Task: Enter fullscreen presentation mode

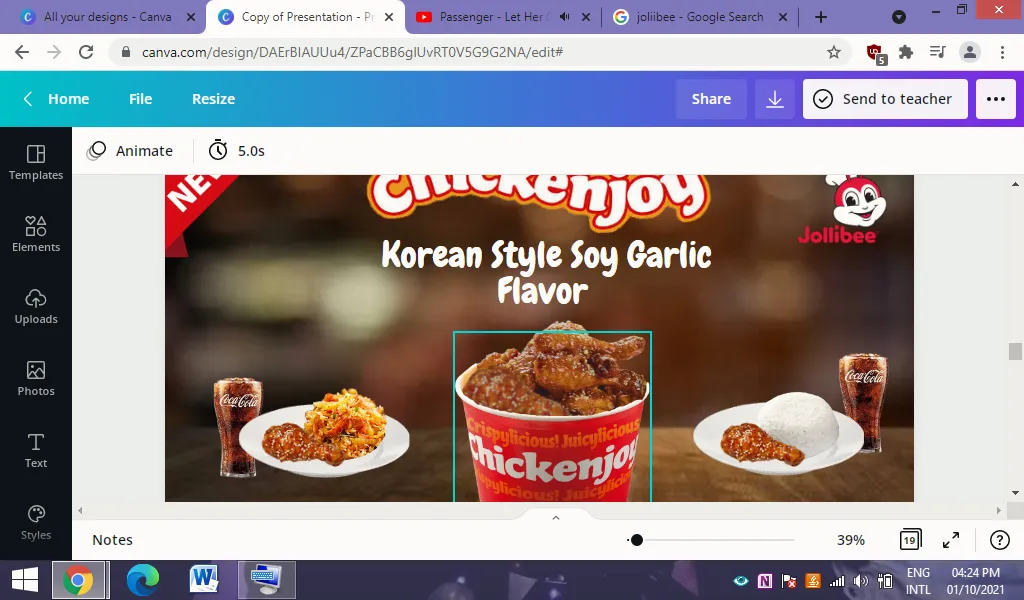Action: (951, 540)
